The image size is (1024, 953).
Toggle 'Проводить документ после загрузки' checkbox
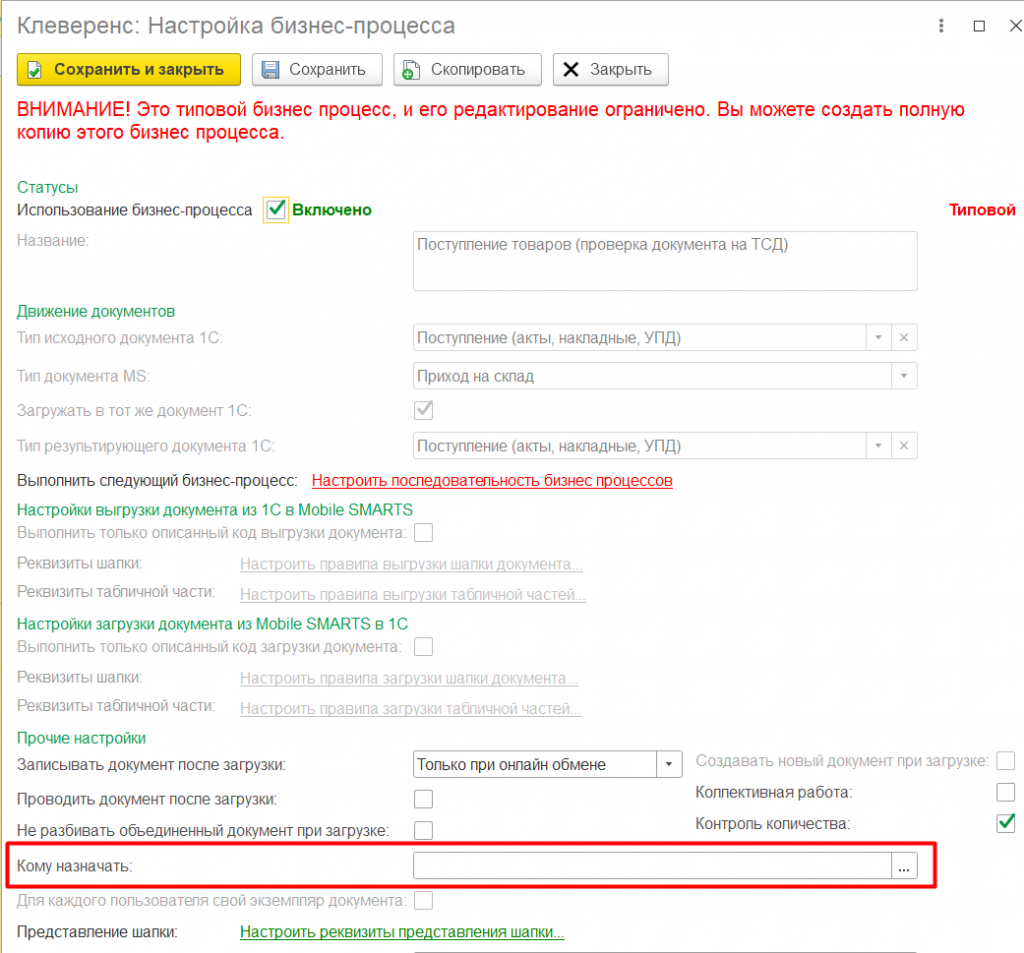click(x=423, y=799)
